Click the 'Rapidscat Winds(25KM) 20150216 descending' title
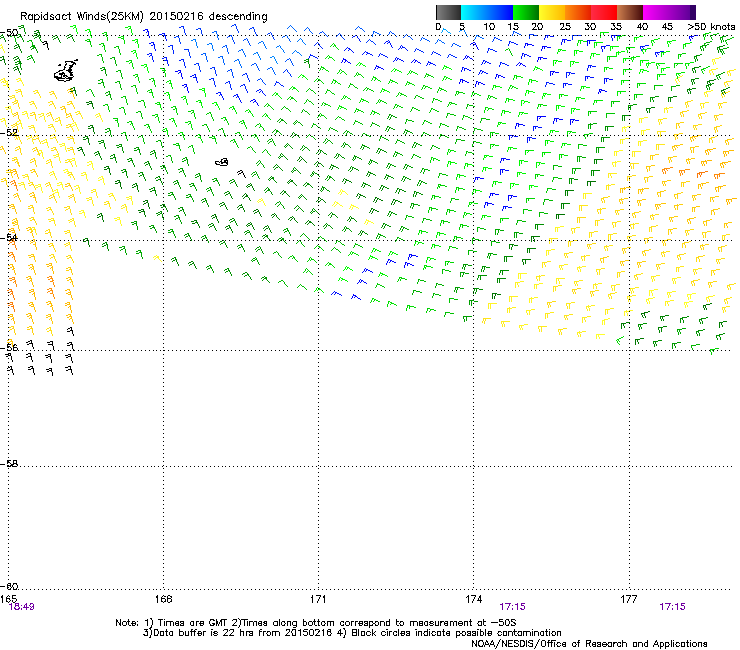 coord(143,16)
